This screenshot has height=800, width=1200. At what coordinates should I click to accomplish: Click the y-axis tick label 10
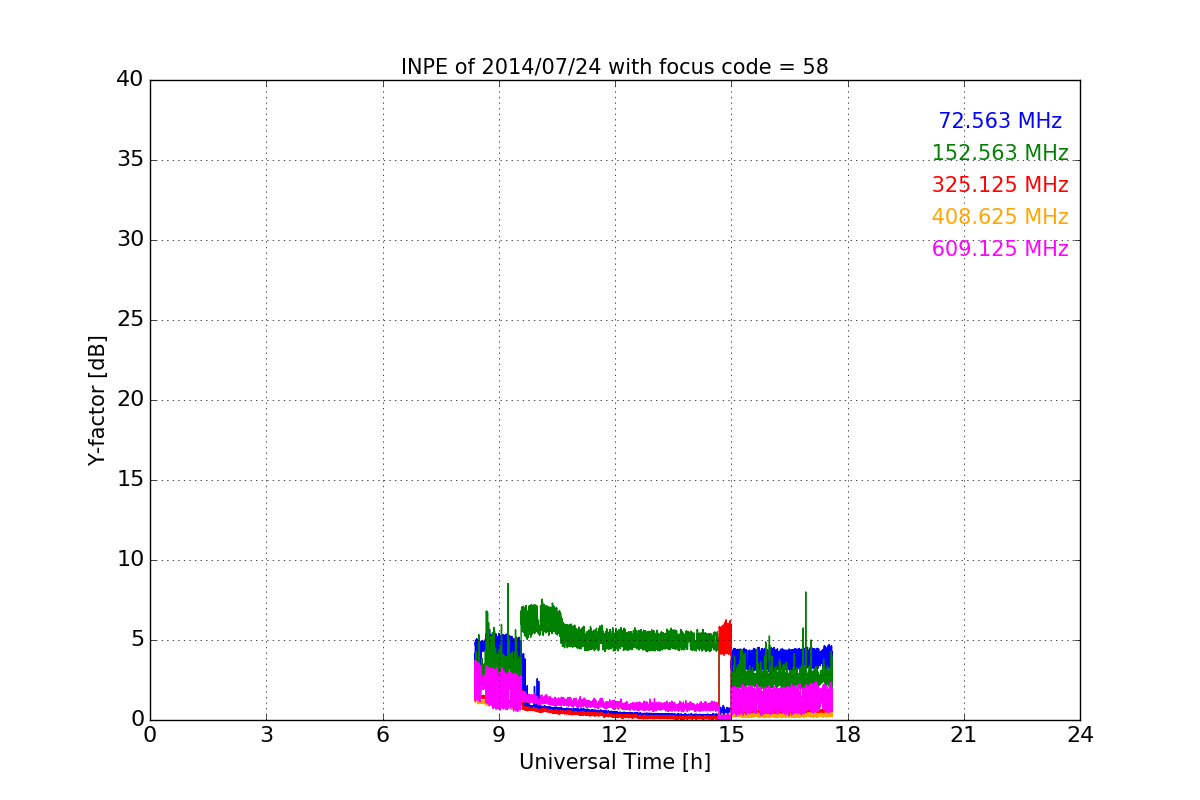click(x=130, y=560)
